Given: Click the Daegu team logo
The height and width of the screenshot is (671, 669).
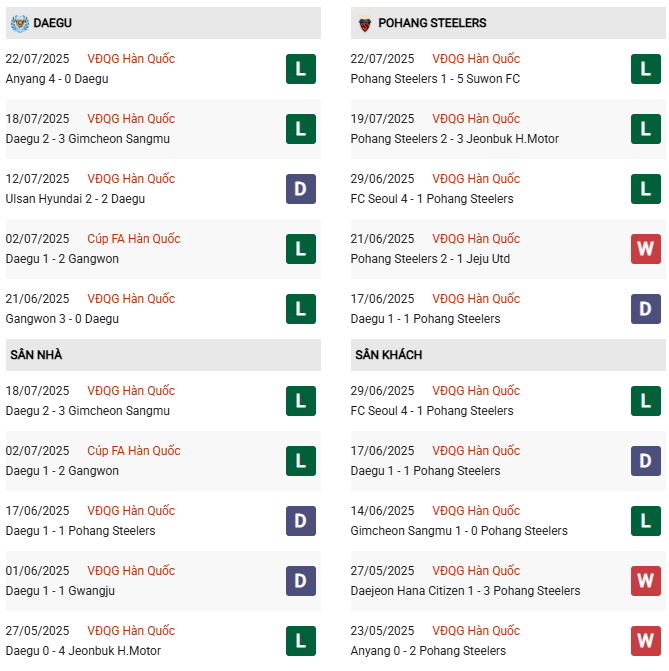Looking at the screenshot, I should tap(19, 23).
